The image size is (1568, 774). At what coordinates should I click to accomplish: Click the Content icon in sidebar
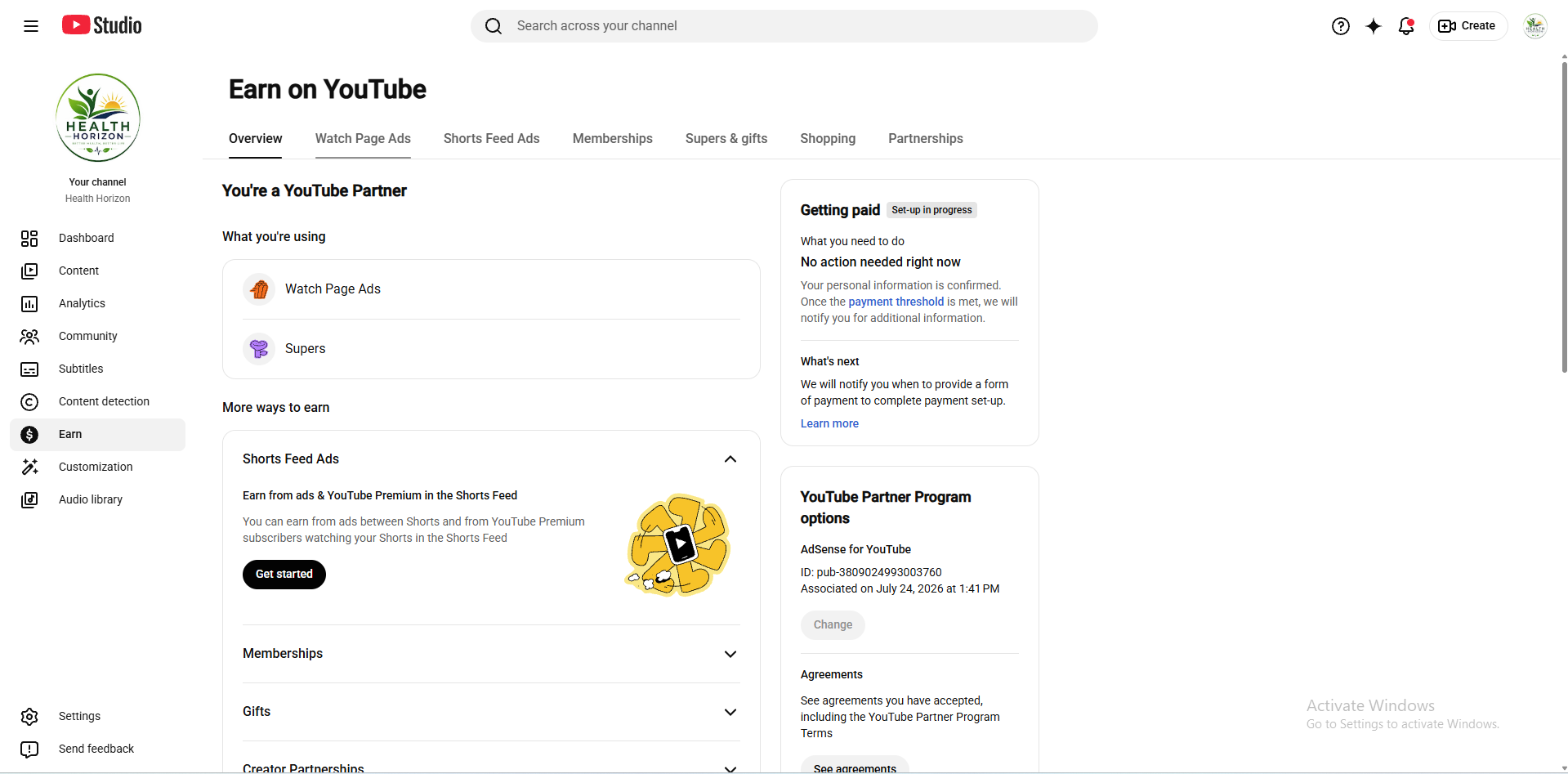29,271
